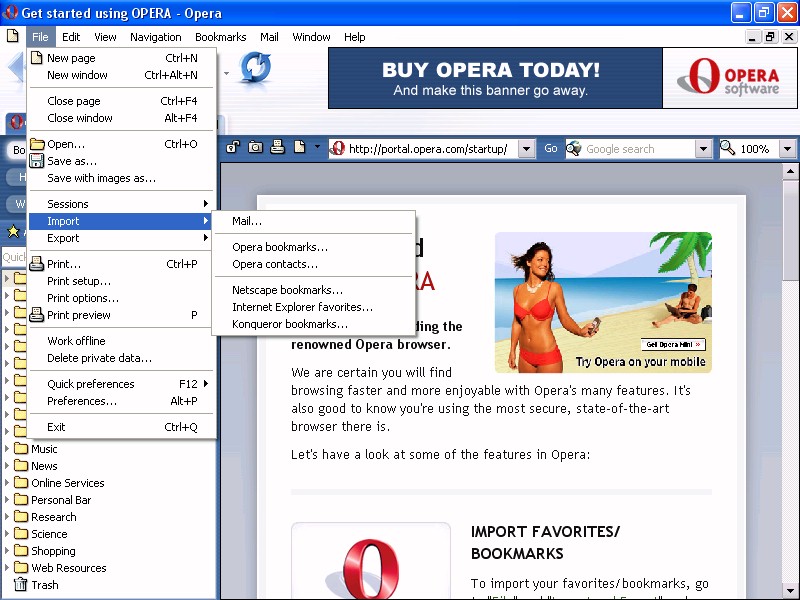Choose Opera contacts… from the Import submenu

point(313,264)
